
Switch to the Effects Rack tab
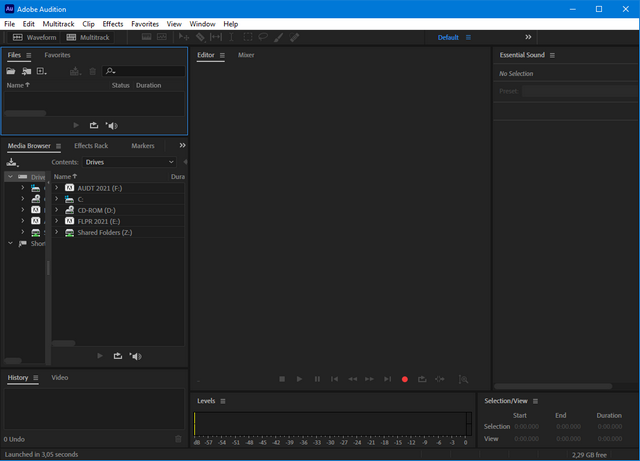click(91, 146)
